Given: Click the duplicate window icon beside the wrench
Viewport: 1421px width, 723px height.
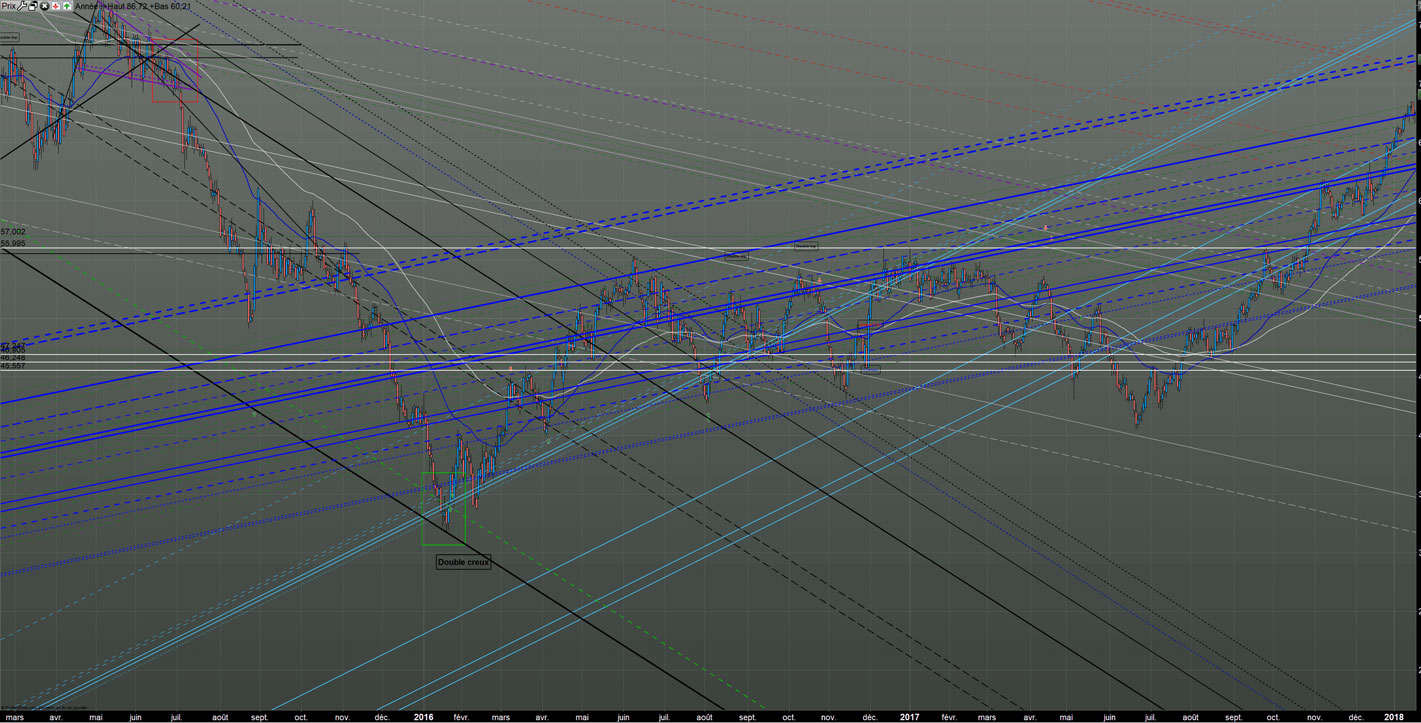Looking at the screenshot, I should pos(33,6).
